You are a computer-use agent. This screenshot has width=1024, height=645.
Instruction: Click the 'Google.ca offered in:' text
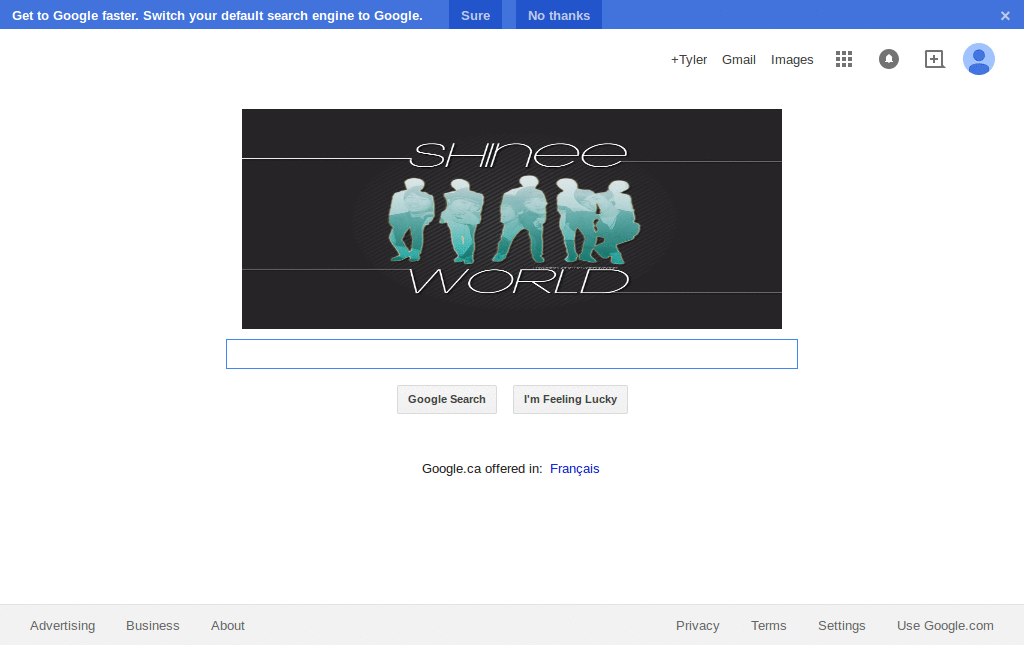(482, 469)
